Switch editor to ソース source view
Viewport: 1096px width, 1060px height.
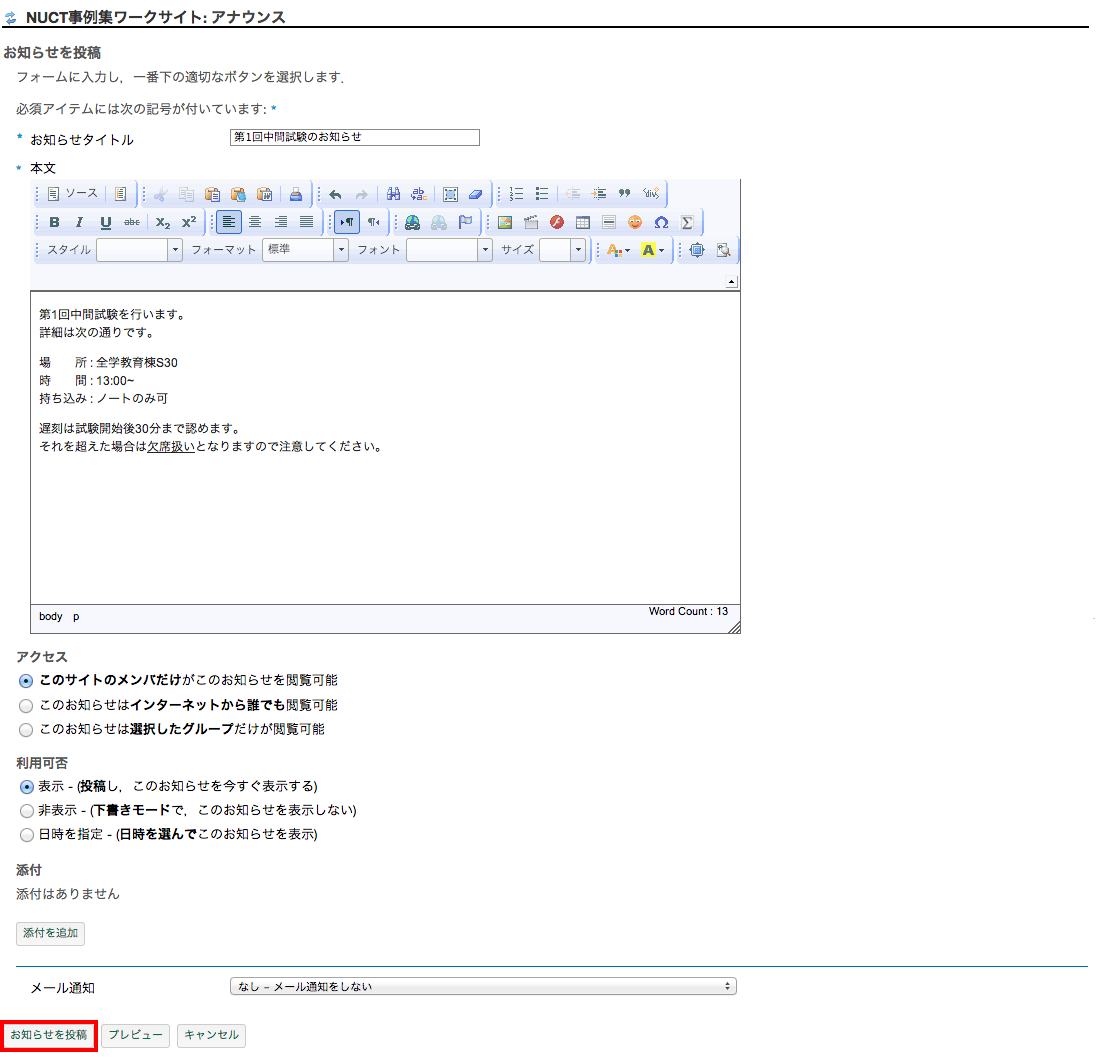coord(72,194)
